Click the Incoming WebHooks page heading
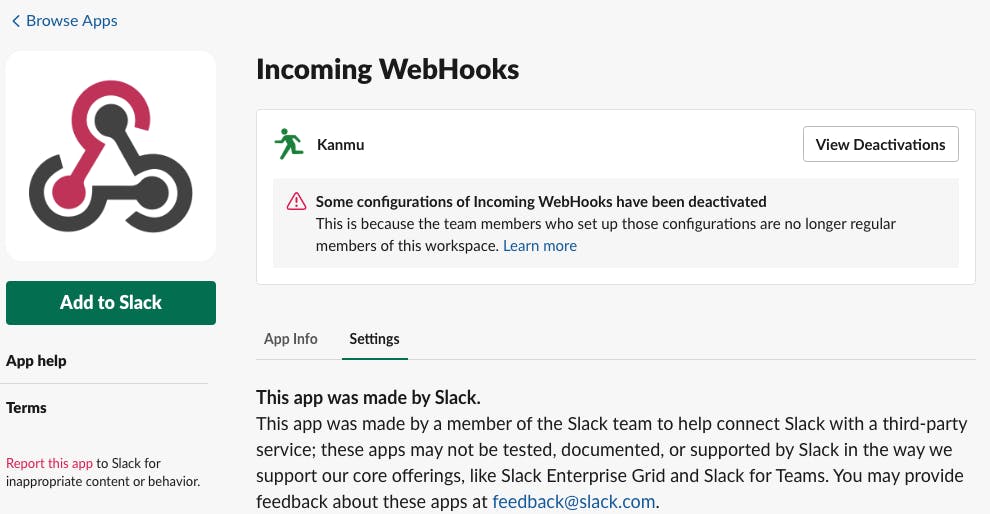Viewport: 990px width, 514px height. 387,69
